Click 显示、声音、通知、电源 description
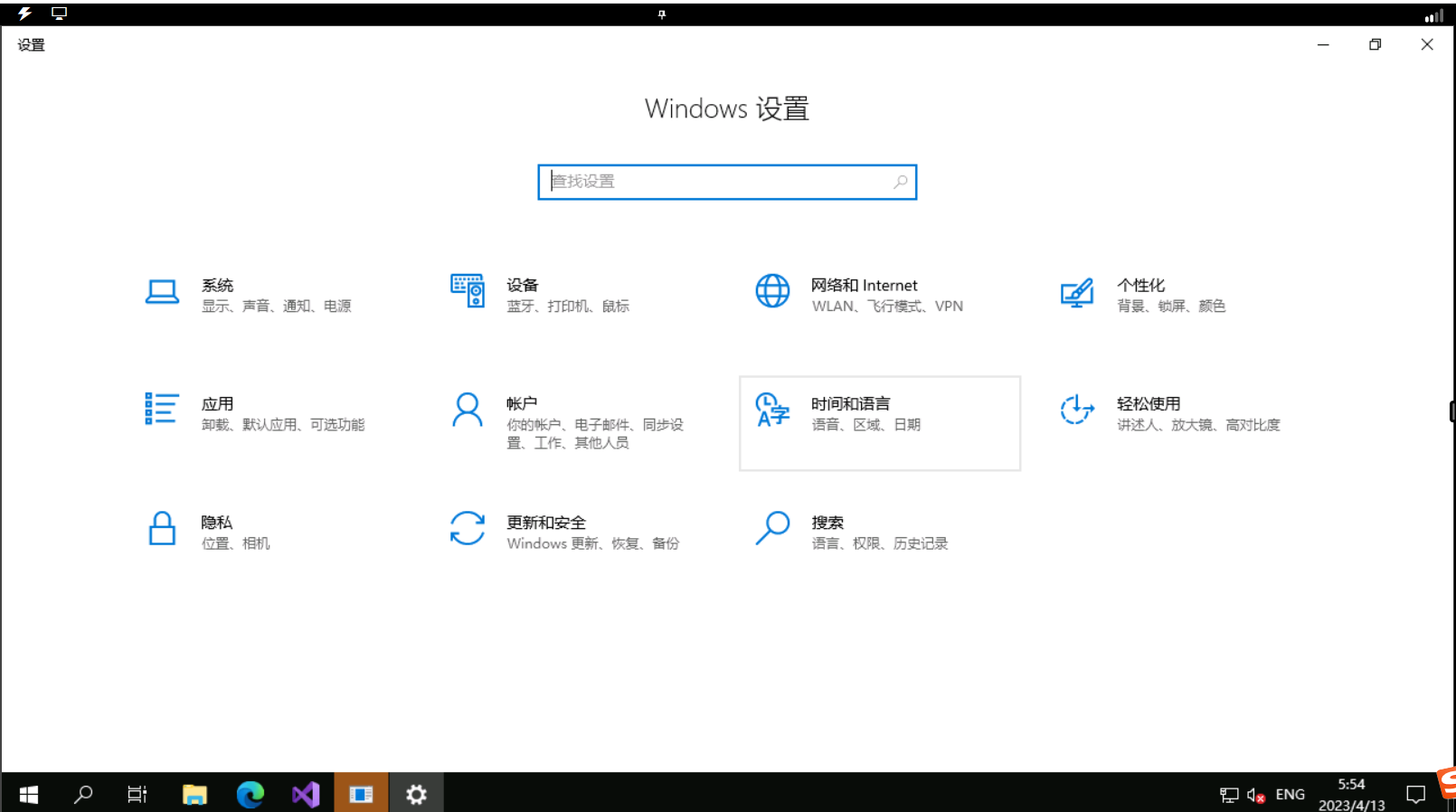This screenshot has width=1456, height=812. (x=276, y=307)
